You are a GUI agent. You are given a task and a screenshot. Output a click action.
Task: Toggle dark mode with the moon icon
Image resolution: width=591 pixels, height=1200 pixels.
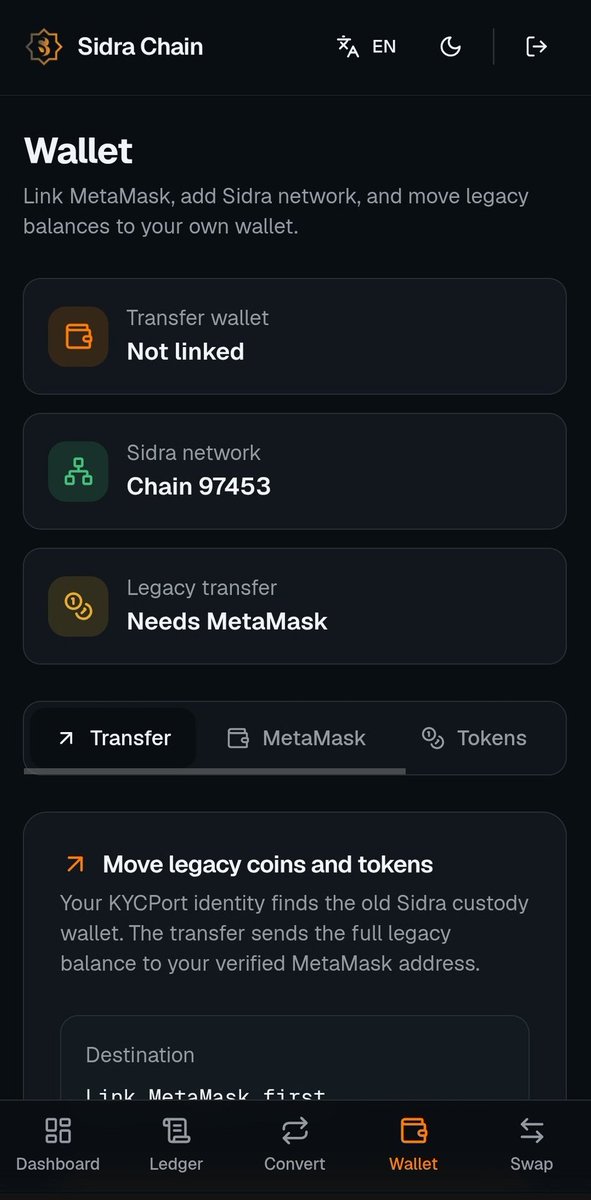click(x=451, y=46)
